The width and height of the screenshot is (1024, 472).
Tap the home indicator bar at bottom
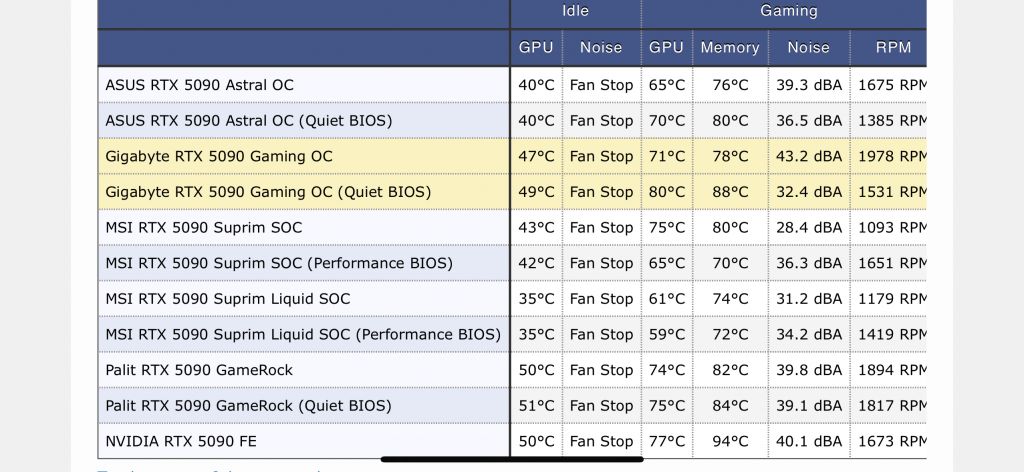pos(512,460)
